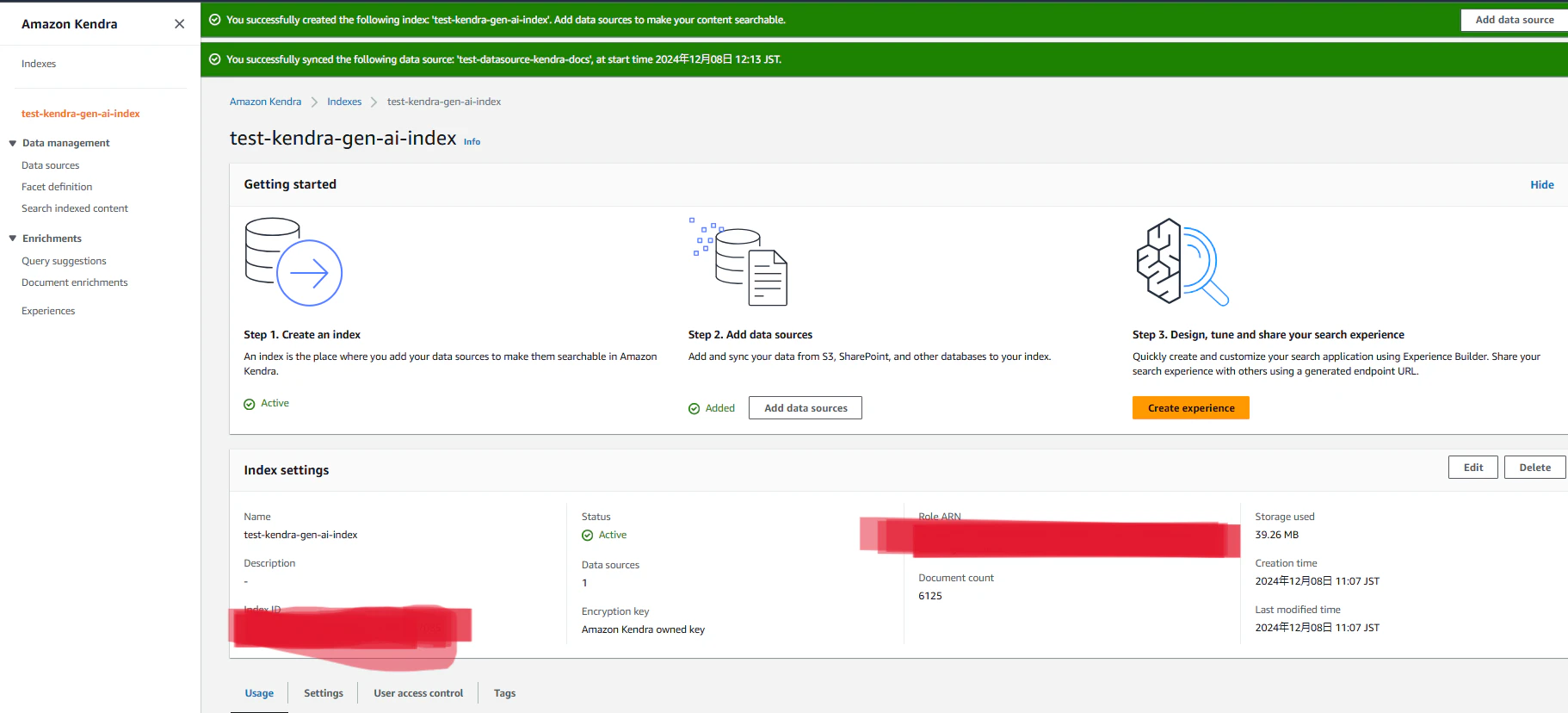
Task: Switch to the Tags tab
Action: [x=505, y=693]
